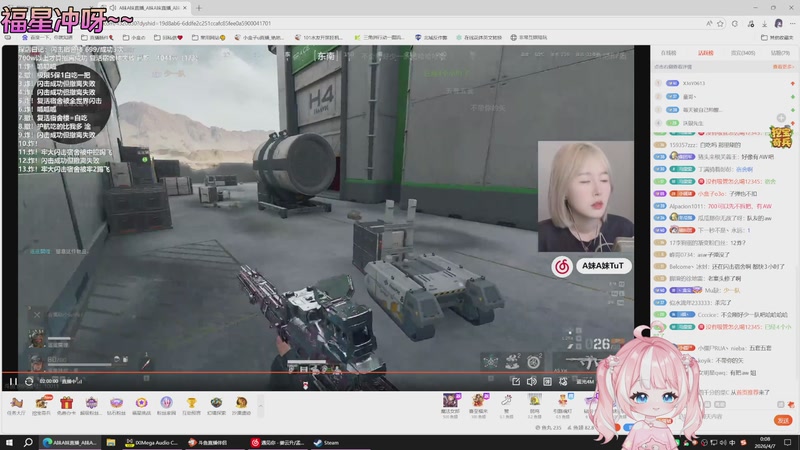This screenshot has height=450, width=800.
Task: Open the 任务大厅 task hall icon
Action: [16, 405]
